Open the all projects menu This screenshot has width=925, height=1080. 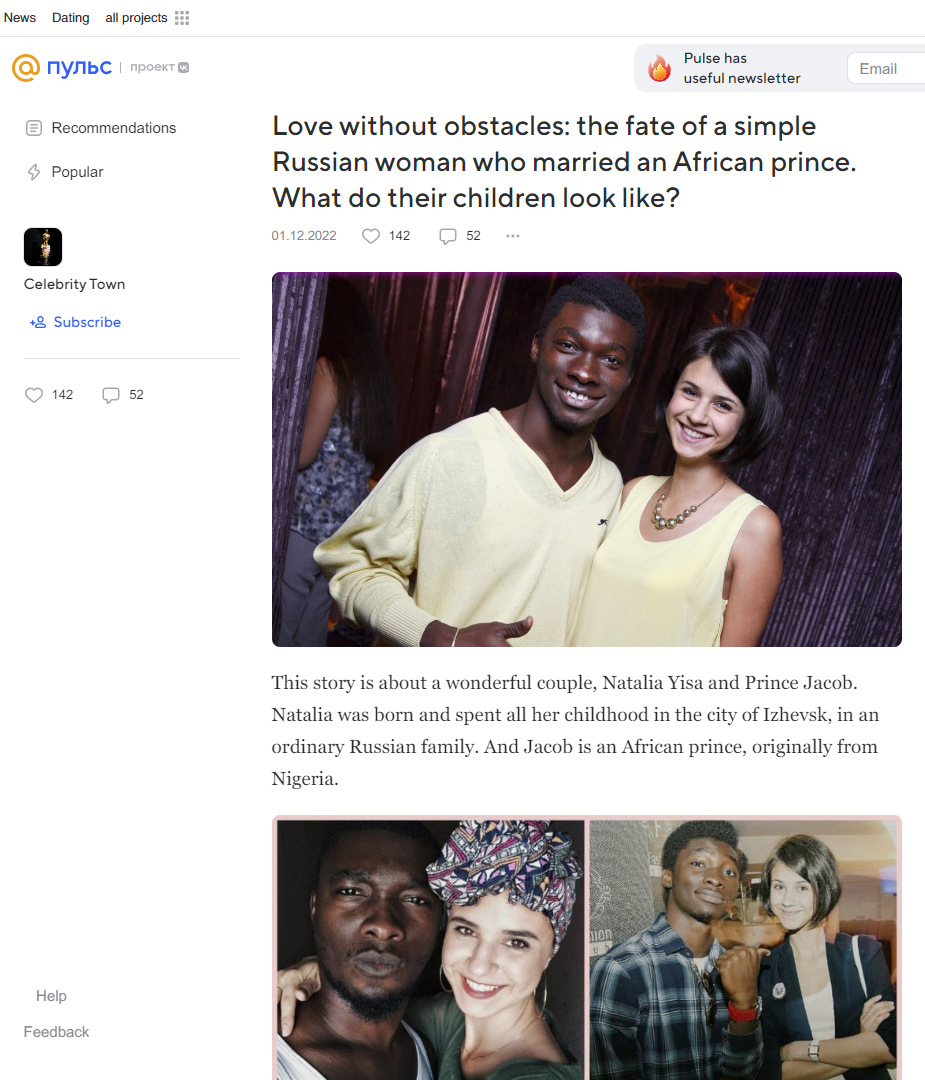[x=136, y=18]
